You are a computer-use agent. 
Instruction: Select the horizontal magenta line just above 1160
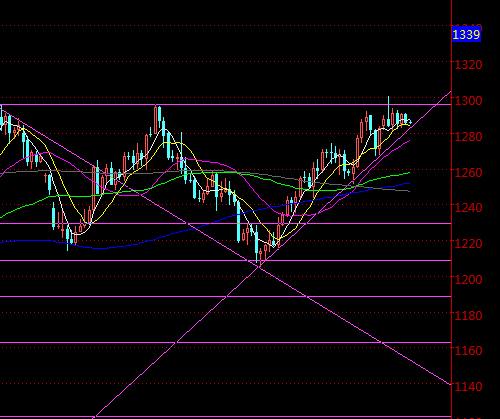coord(226,342)
